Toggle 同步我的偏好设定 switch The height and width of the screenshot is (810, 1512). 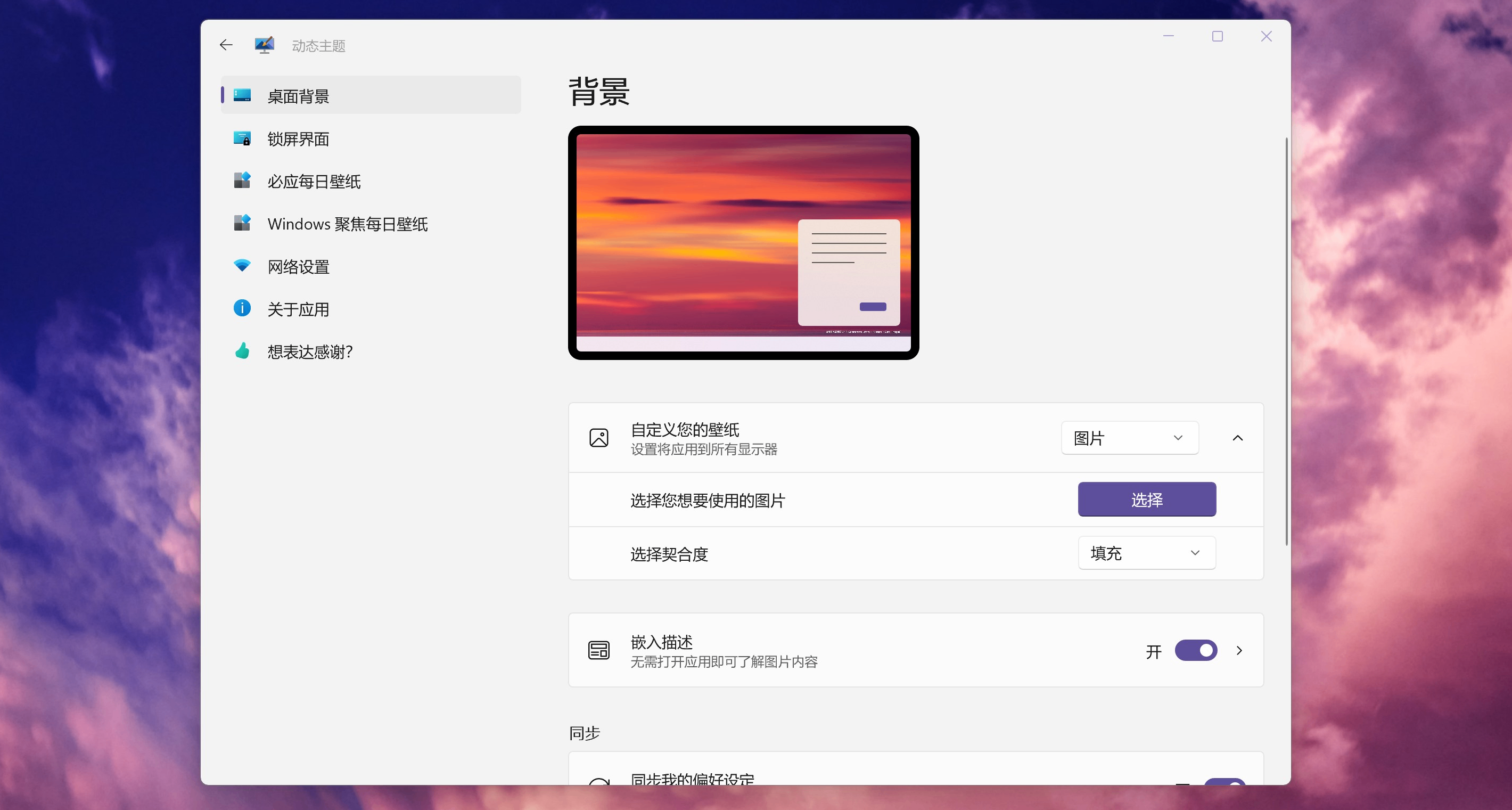(x=1225, y=789)
